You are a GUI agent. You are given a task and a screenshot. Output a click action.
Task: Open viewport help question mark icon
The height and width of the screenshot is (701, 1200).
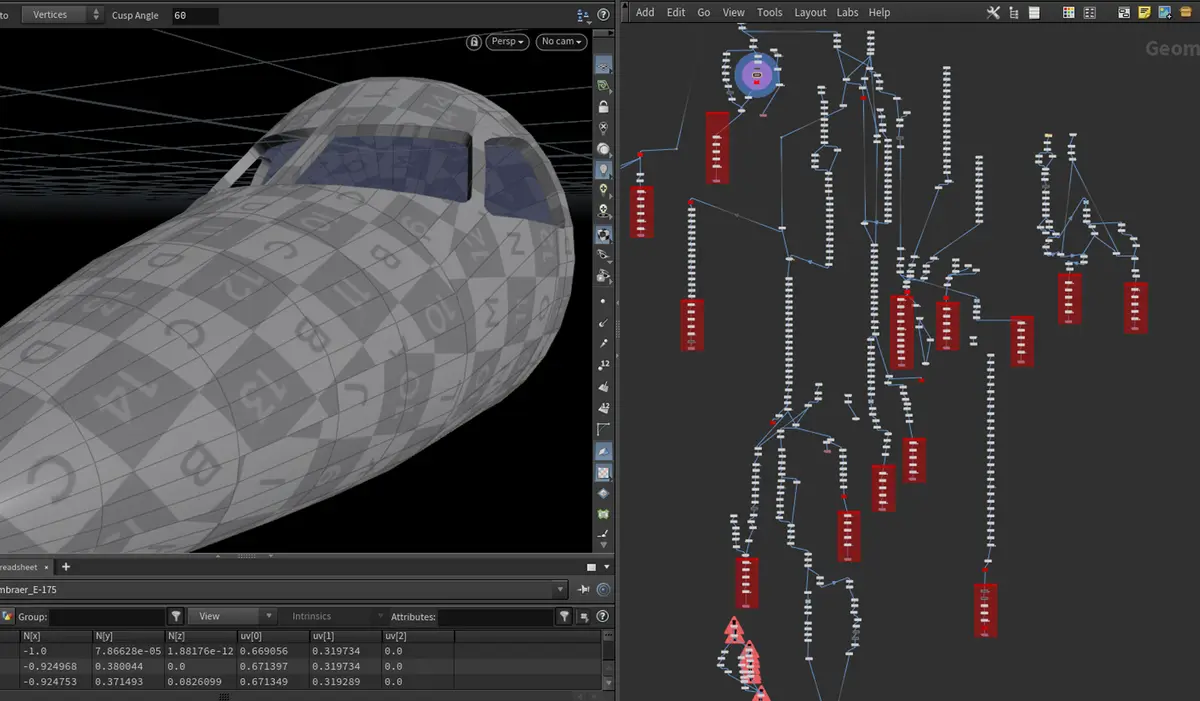(604, 15)
